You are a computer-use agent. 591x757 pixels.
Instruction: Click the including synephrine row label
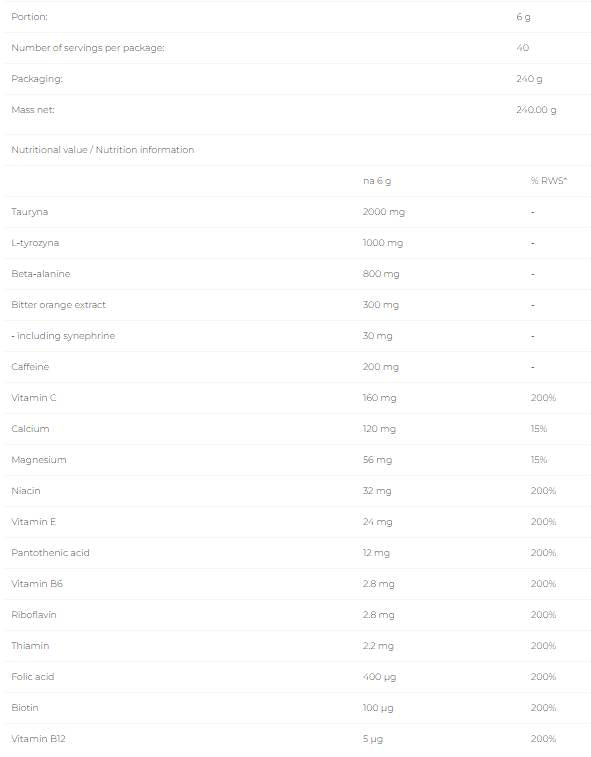pyautogui.click(x=63, y=336)
